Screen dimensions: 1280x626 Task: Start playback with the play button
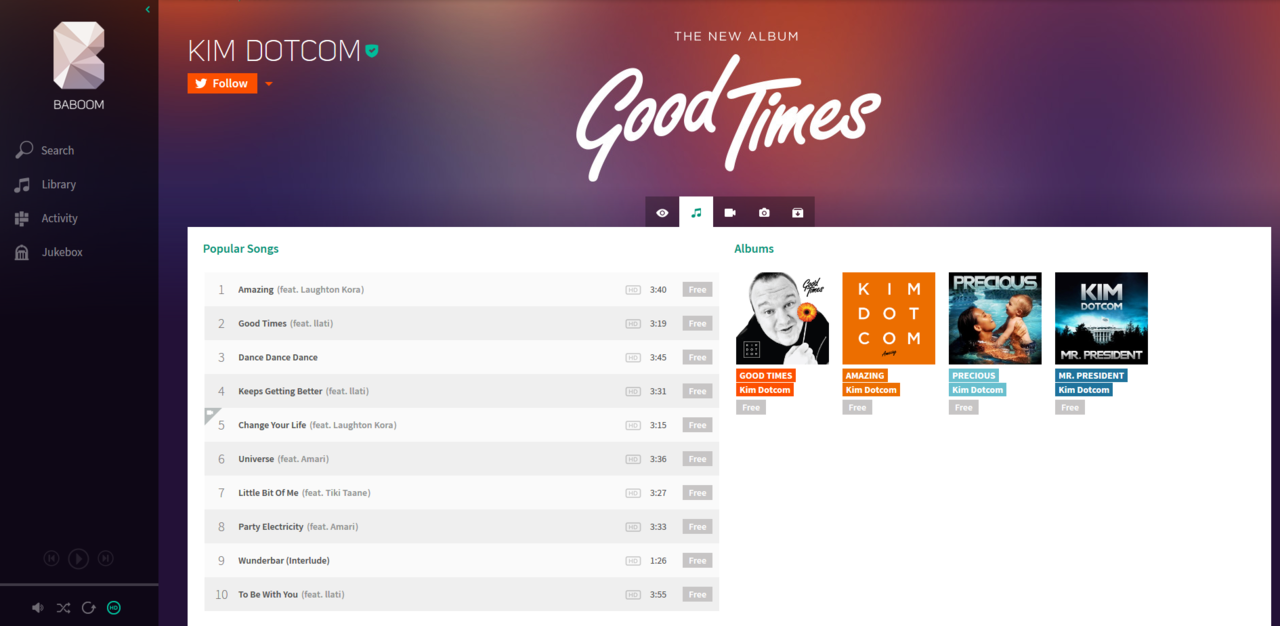point(79,559)
